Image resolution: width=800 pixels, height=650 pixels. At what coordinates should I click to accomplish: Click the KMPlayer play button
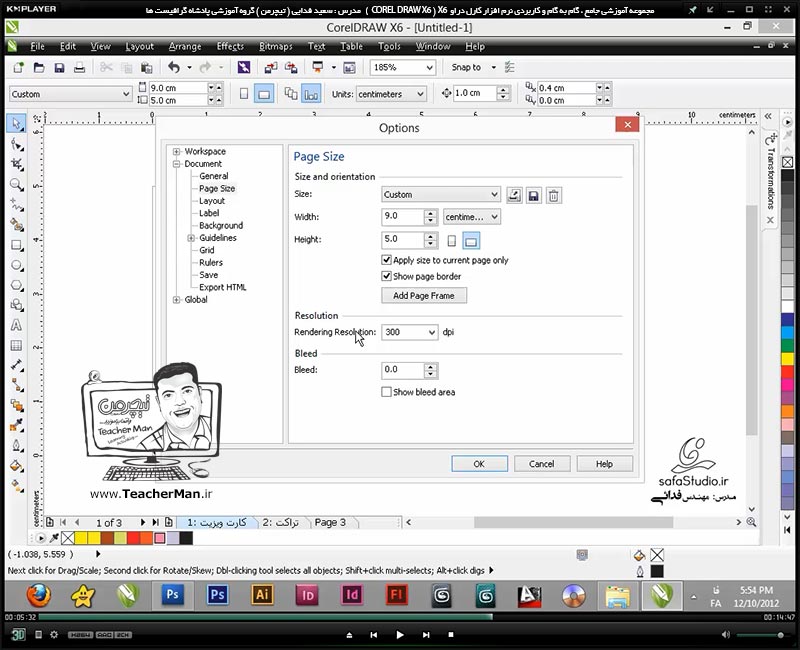point(399,635)
